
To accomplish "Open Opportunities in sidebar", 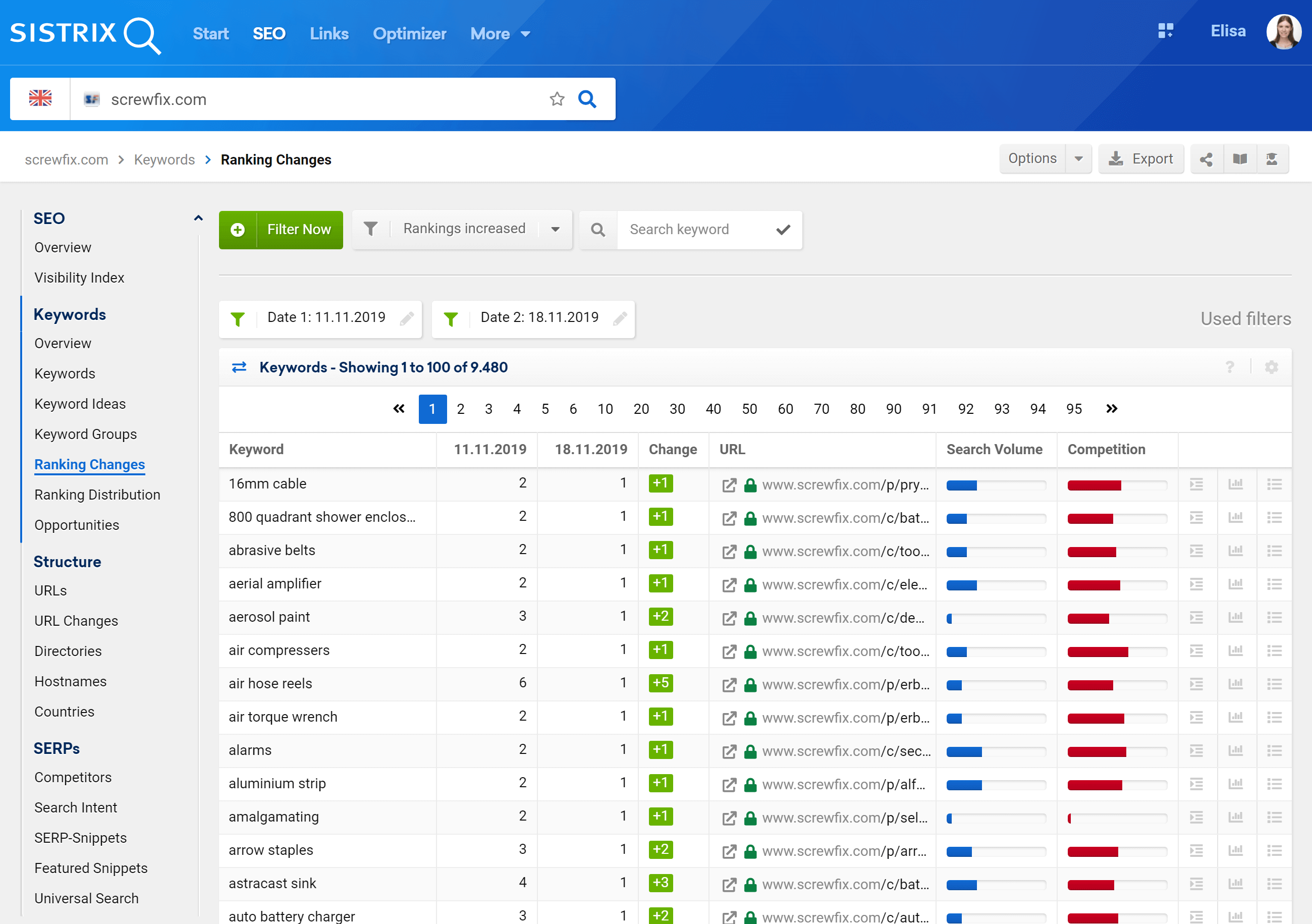I will tap(77, 525).
